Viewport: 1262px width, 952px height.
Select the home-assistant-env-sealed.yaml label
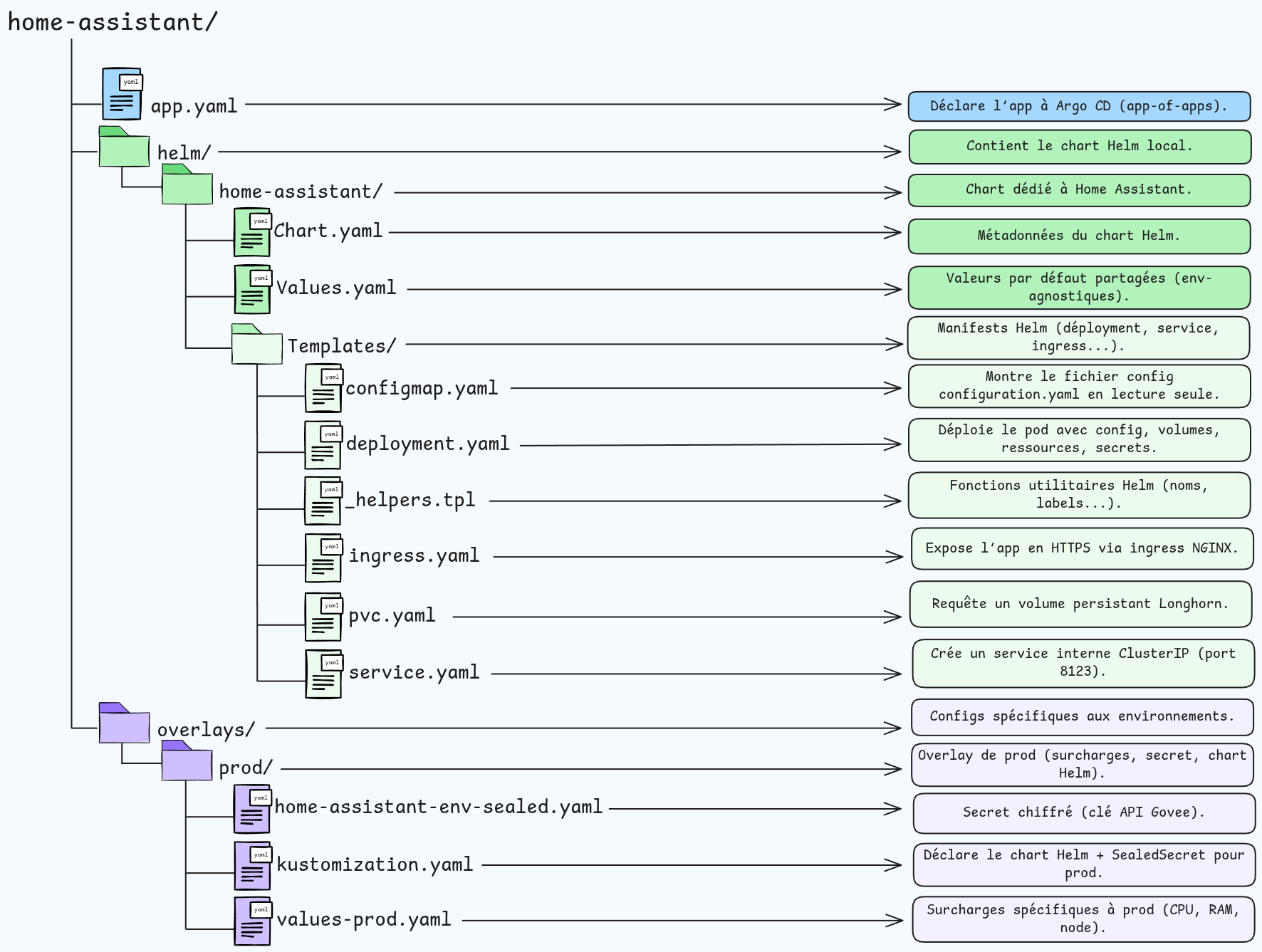(438, 807)
